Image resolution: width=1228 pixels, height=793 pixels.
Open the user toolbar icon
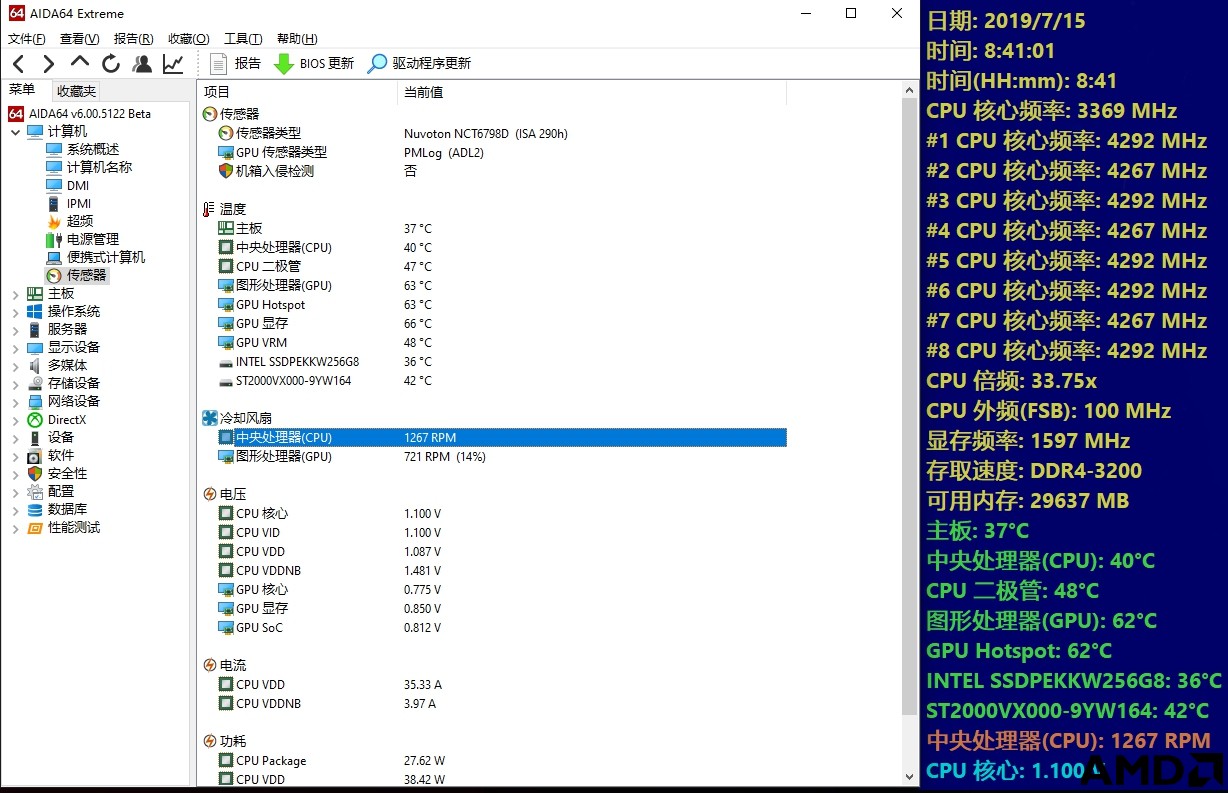pos(142,64)
